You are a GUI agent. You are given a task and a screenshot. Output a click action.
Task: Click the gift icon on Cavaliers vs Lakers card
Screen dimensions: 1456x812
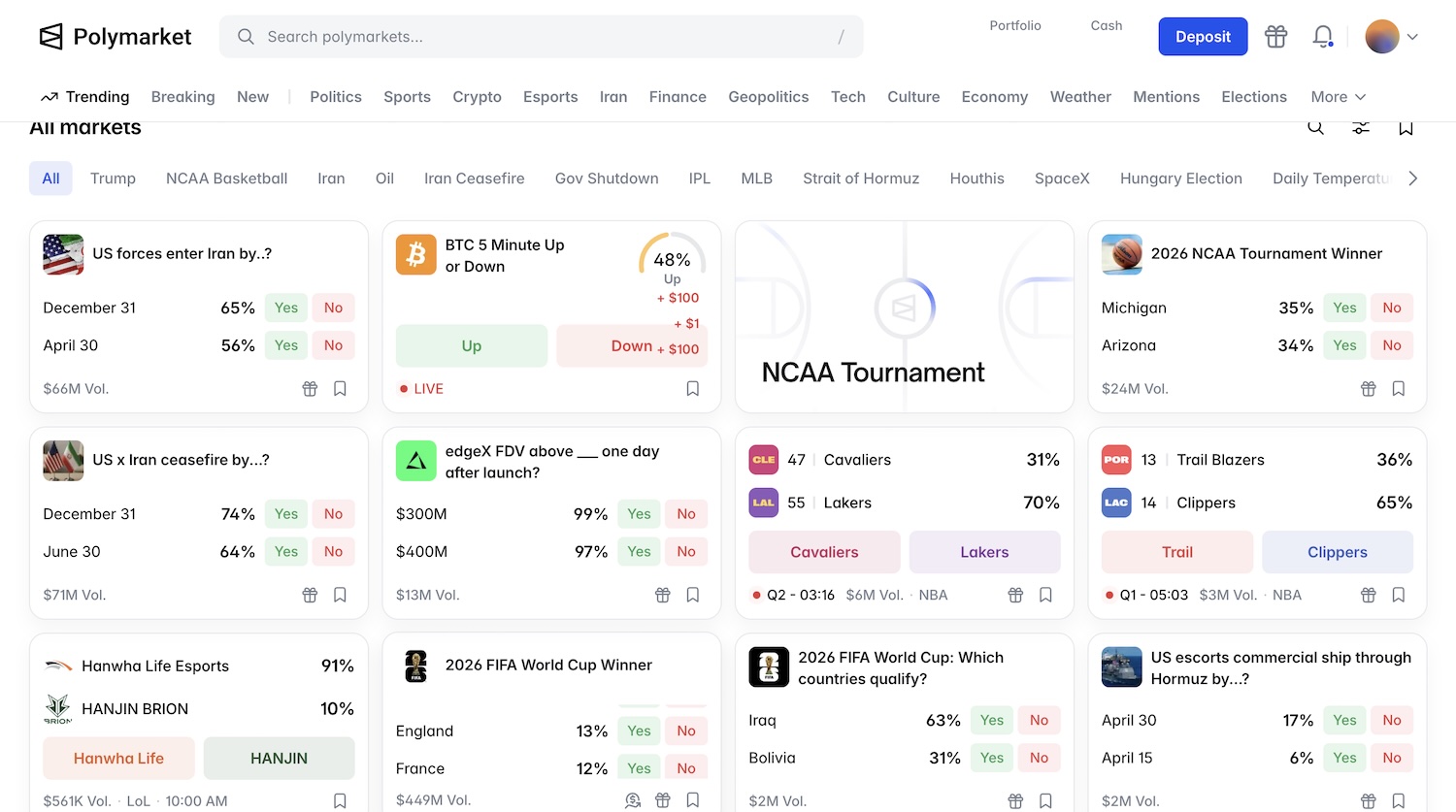[1015, 596]
